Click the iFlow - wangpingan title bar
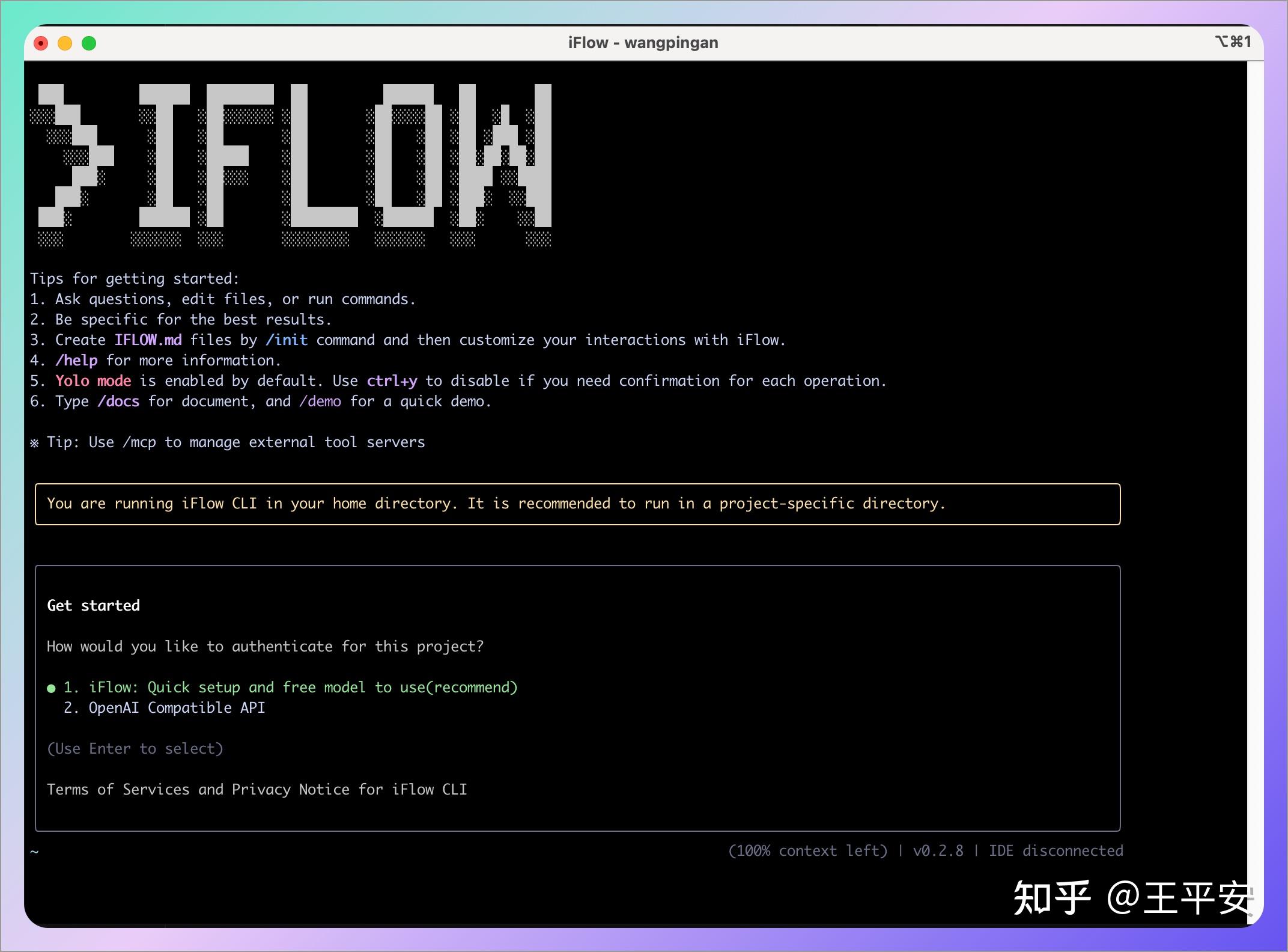 pos(643,42)
